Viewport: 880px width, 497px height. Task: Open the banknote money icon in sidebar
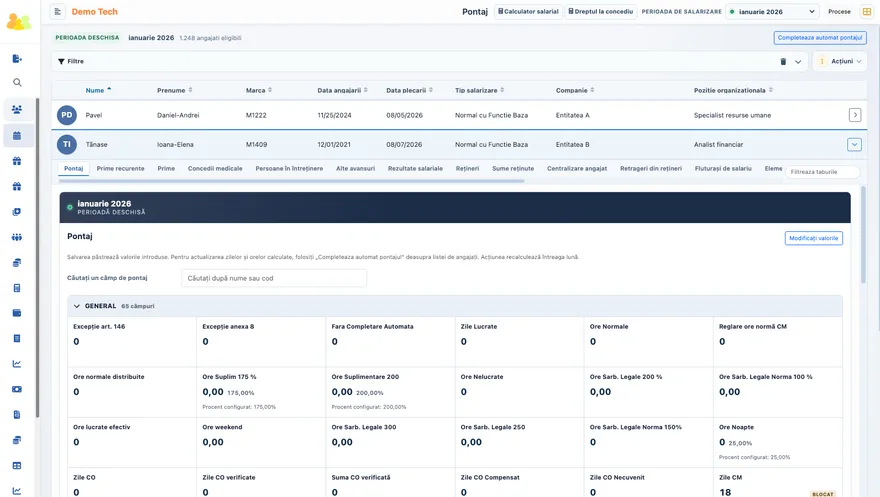[17, 389]
